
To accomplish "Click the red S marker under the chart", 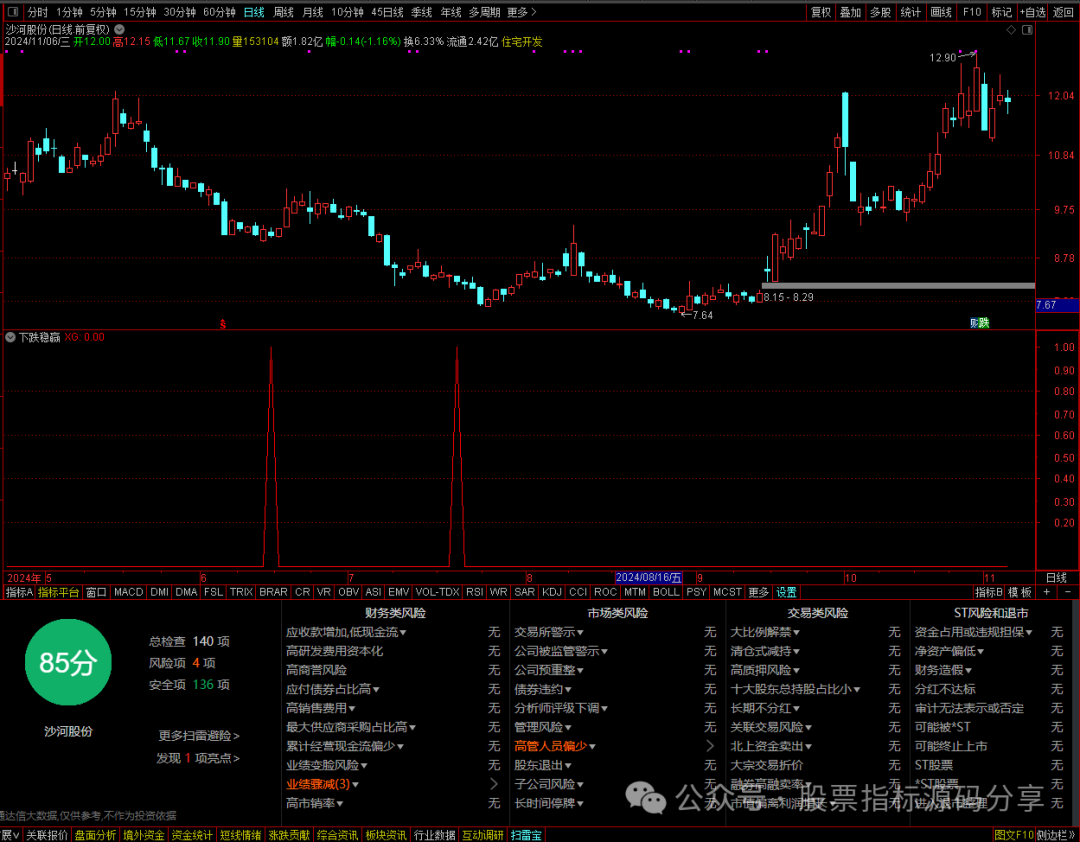I will (223, 324).
